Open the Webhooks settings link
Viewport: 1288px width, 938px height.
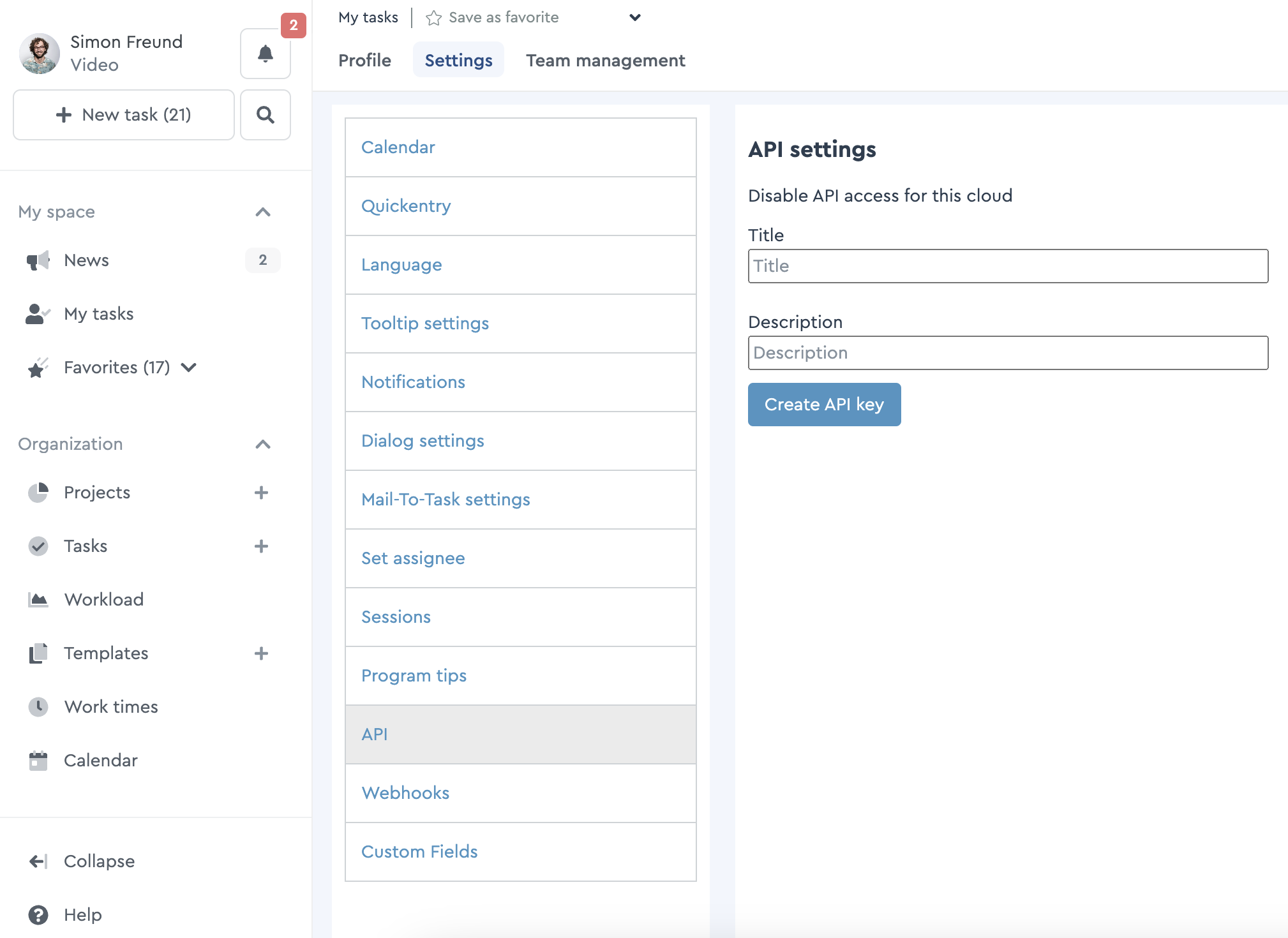(x=405, y=793)
